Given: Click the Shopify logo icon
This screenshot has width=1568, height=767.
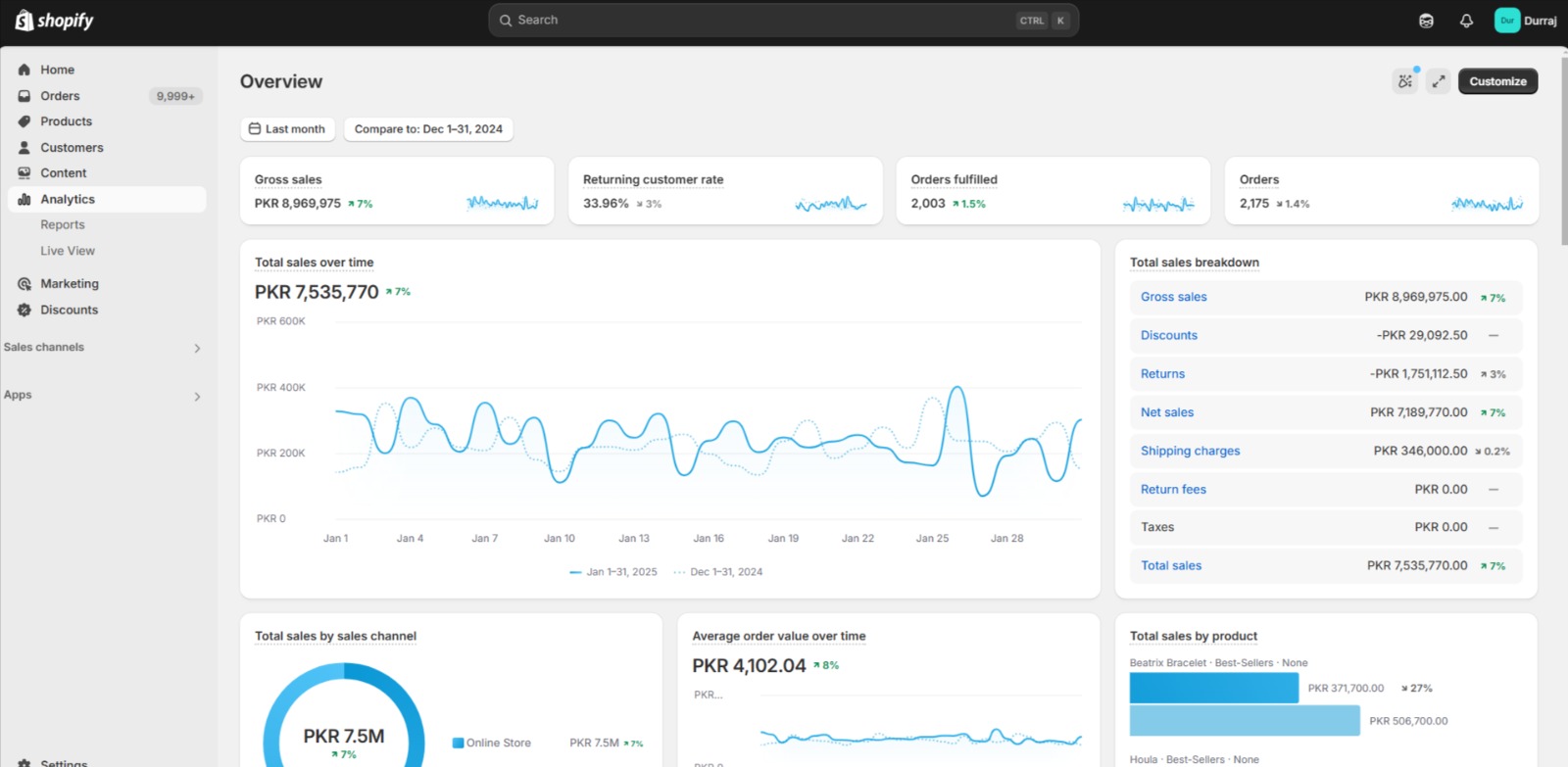Looking at the screenshot, I should 24,21.
